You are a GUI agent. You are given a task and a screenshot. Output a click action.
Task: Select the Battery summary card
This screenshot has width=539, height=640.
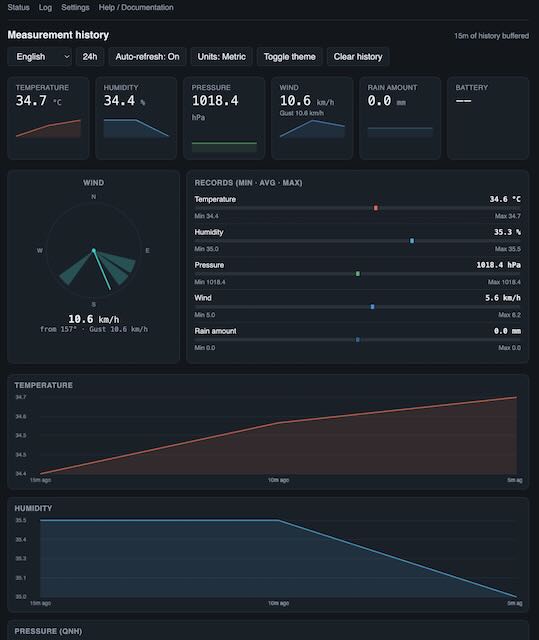pos(488,118)
